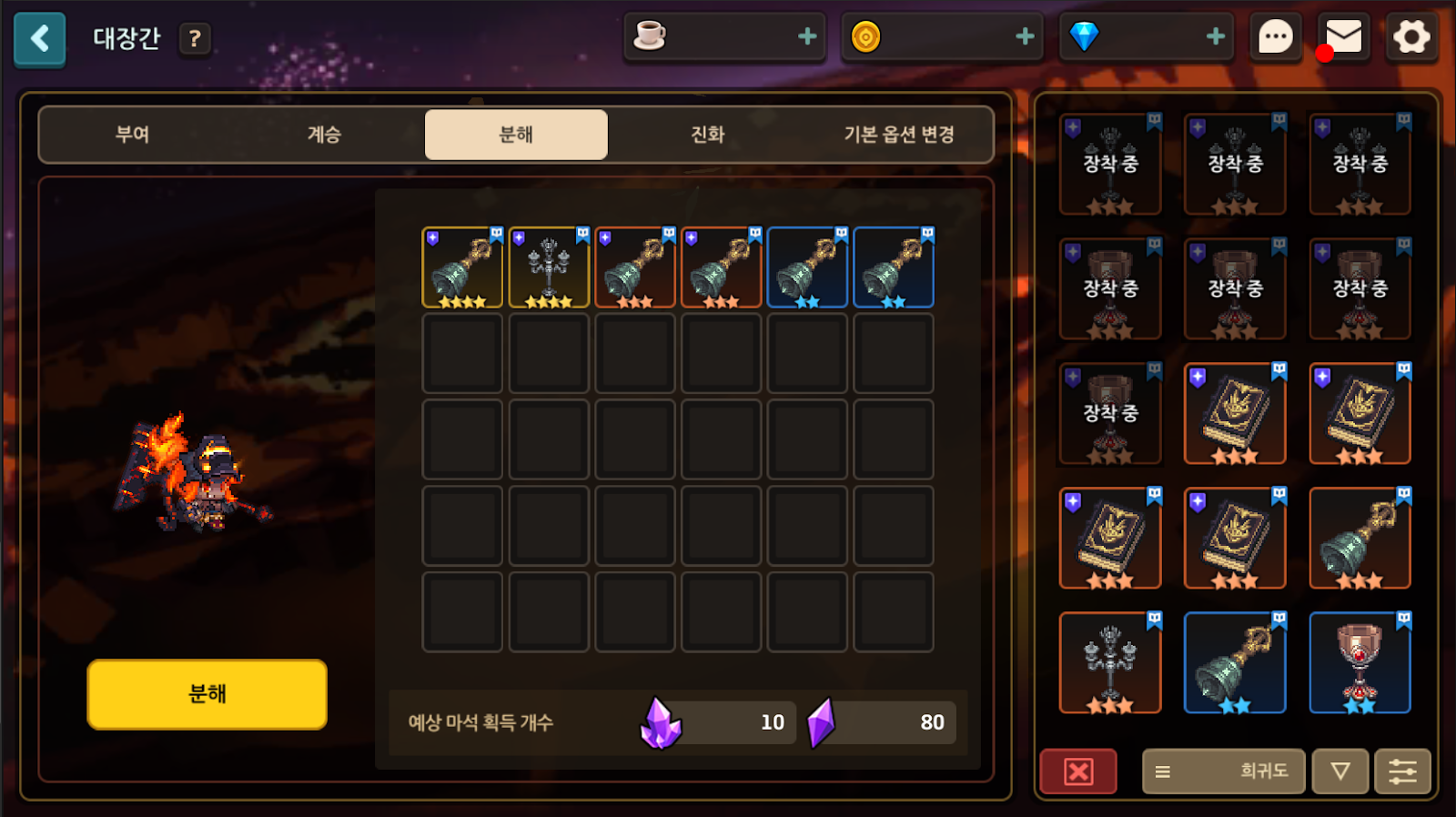Screen dimensions: 1456x817
Task: Switch to the 계승 tab
Action: click(324, 135)
